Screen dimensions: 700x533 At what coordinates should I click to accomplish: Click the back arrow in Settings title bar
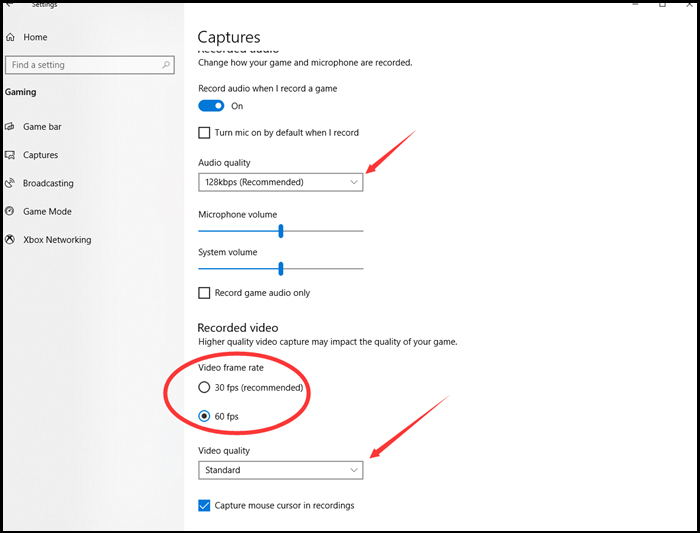10,5
